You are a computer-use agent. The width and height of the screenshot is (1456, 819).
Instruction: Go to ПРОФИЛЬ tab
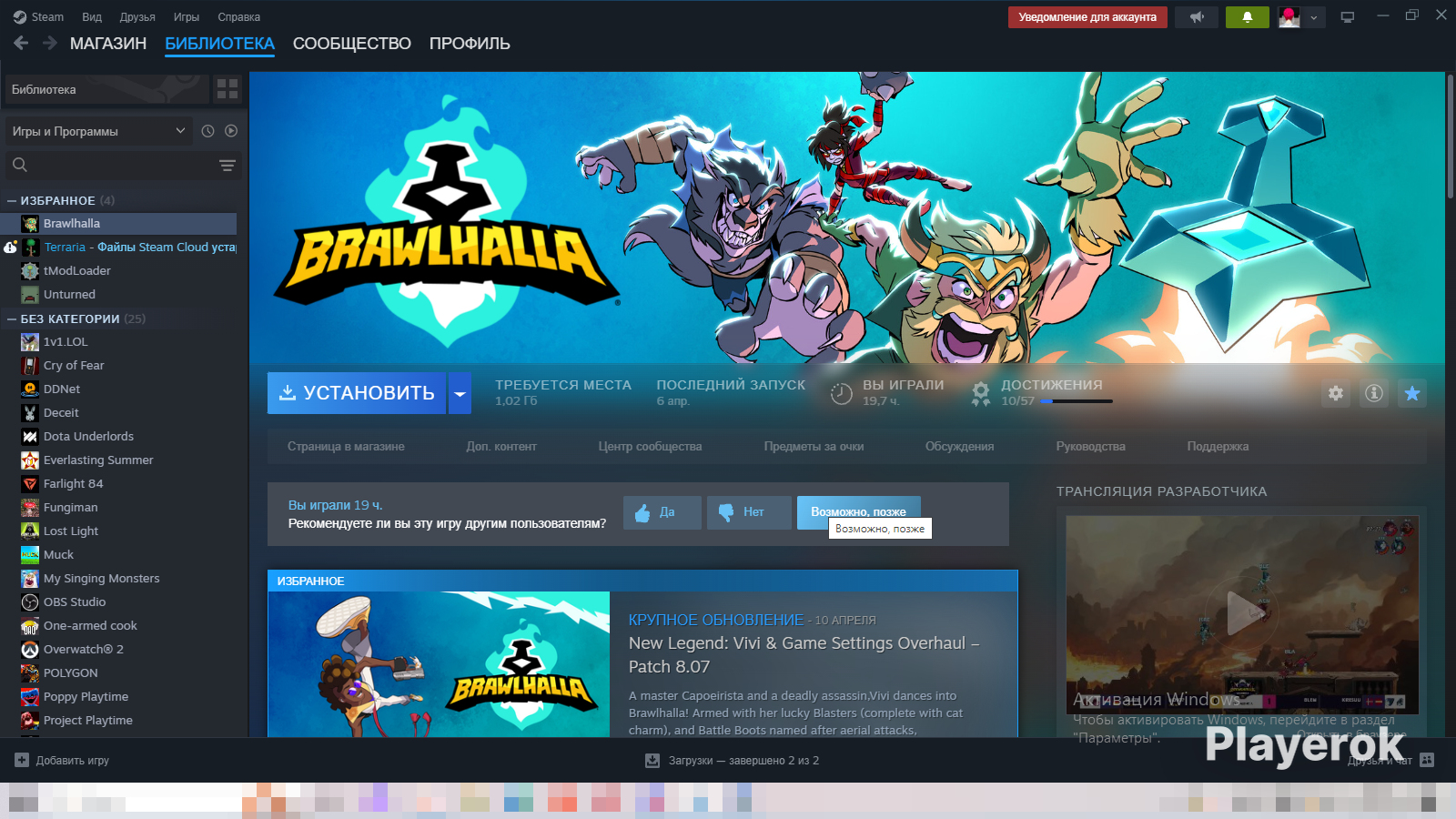pos(470,43)
